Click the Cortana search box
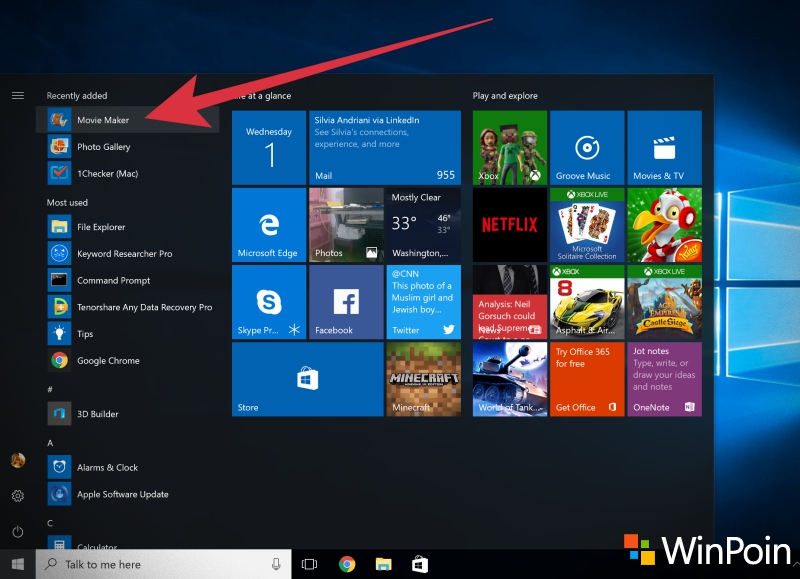This screenshot has width=800, height=579. point(163,564)
